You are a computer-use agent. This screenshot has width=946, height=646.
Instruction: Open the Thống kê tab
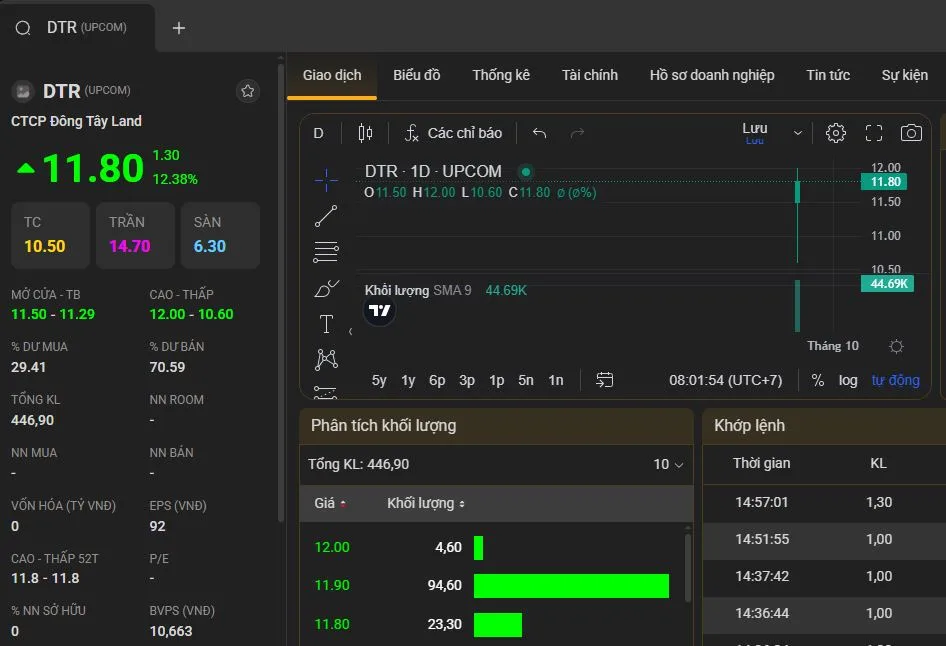click(x=501, y=75)
